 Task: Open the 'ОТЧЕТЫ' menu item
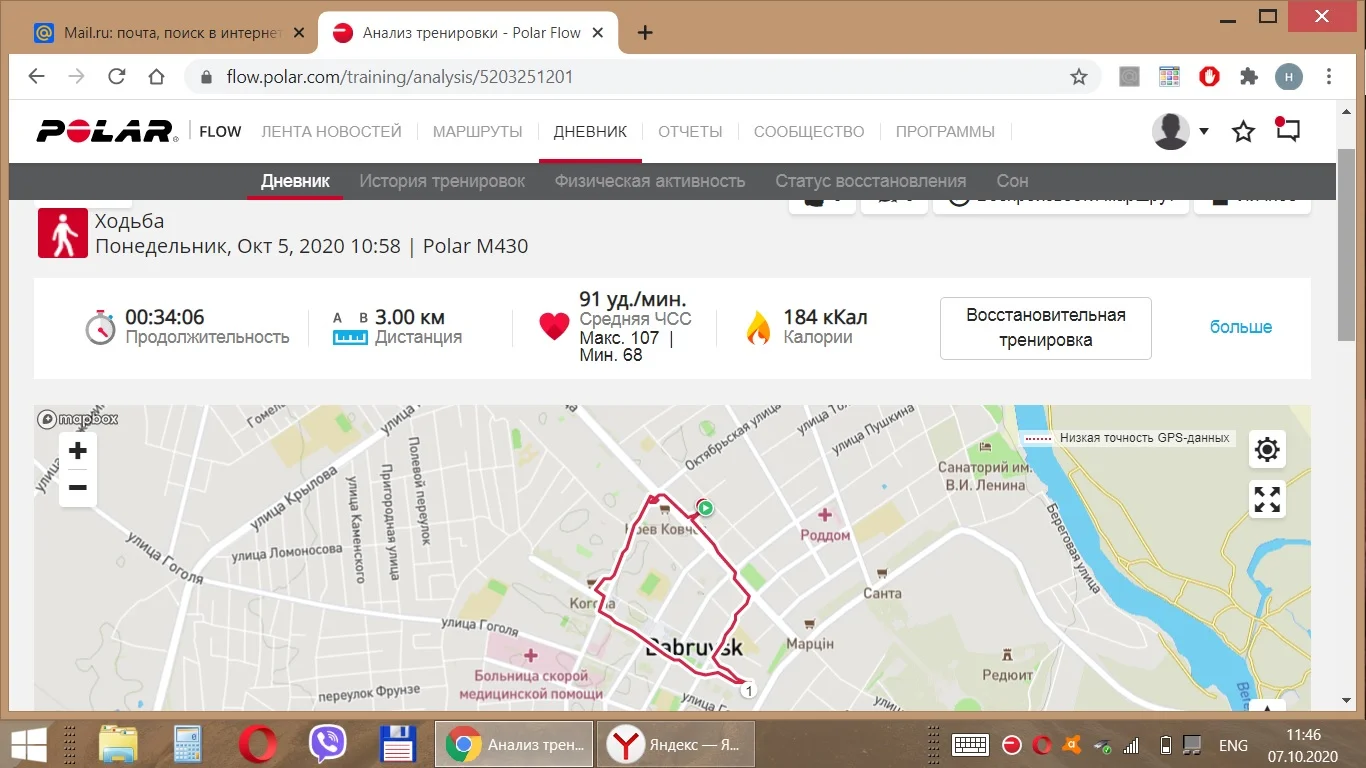point(690,131)
